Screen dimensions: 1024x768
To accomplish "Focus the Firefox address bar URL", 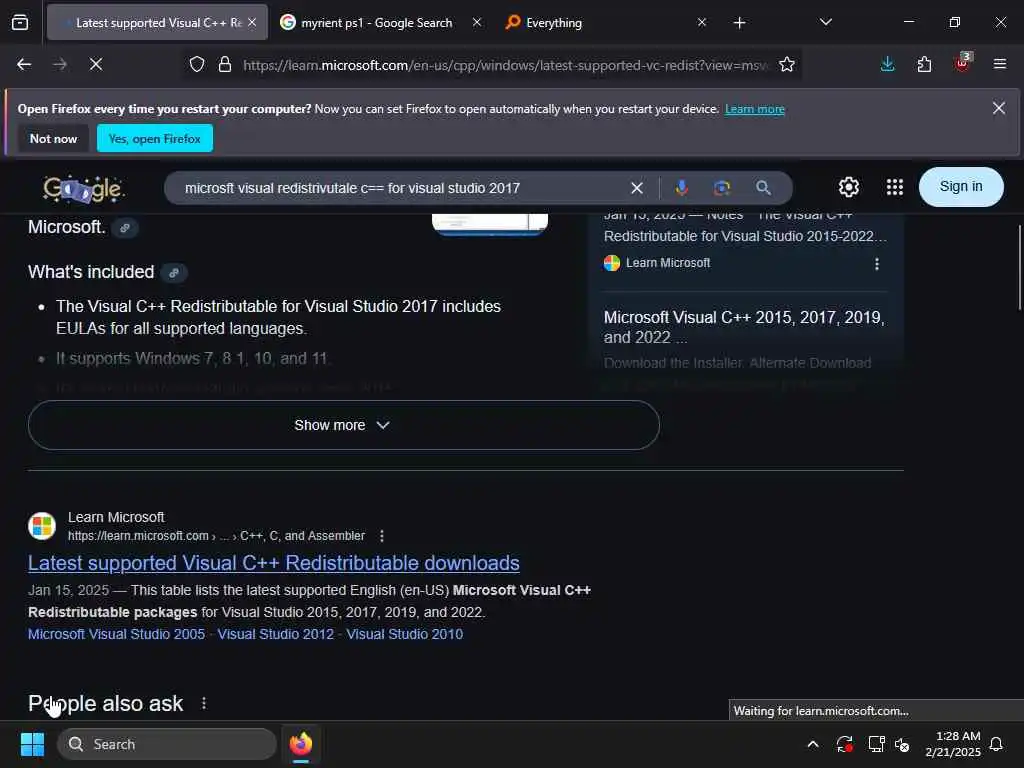I will [x=505, y=65].
